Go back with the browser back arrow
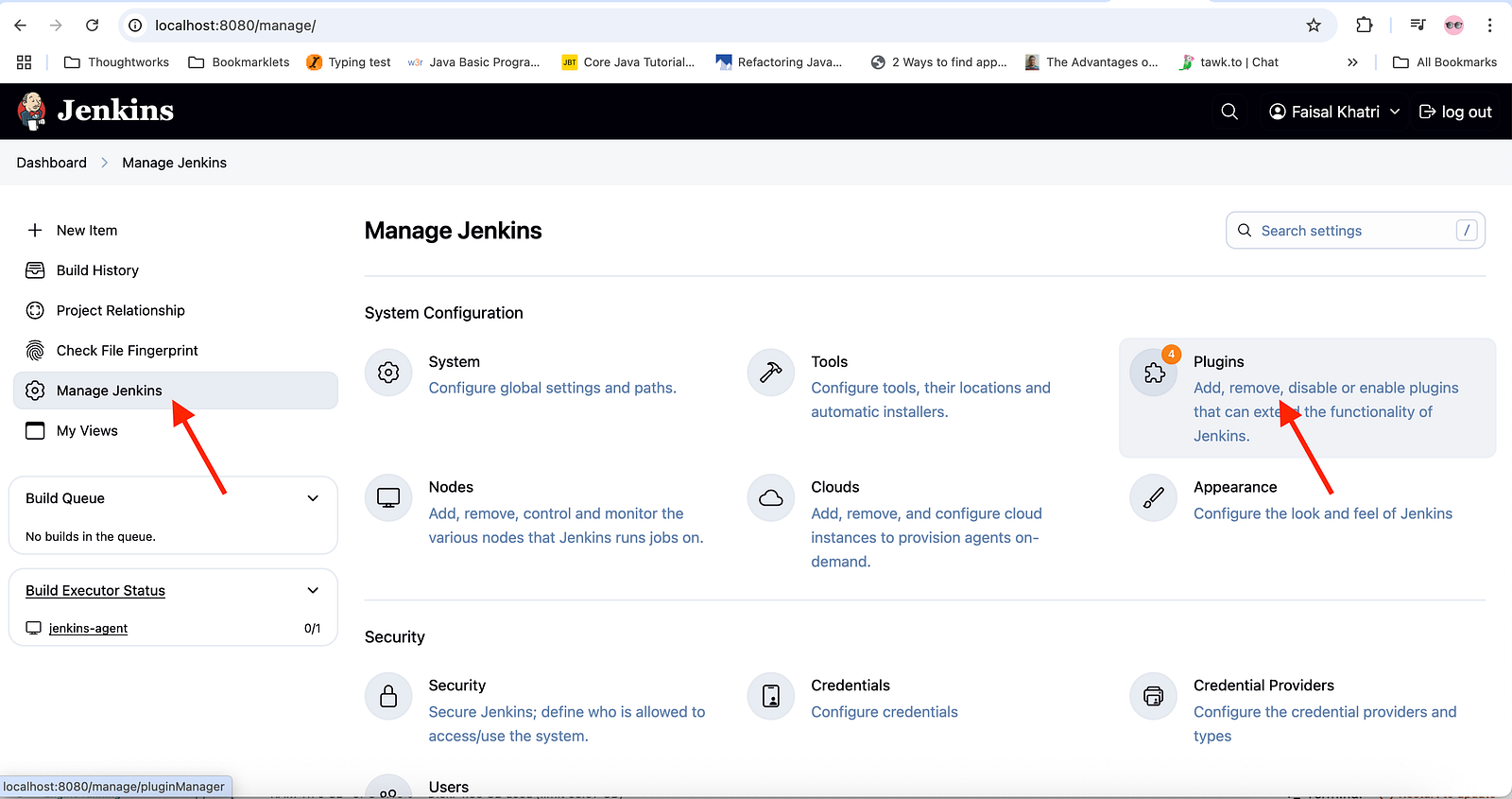The height and width of the screenshot is (799, 1512). pos(21,26)
